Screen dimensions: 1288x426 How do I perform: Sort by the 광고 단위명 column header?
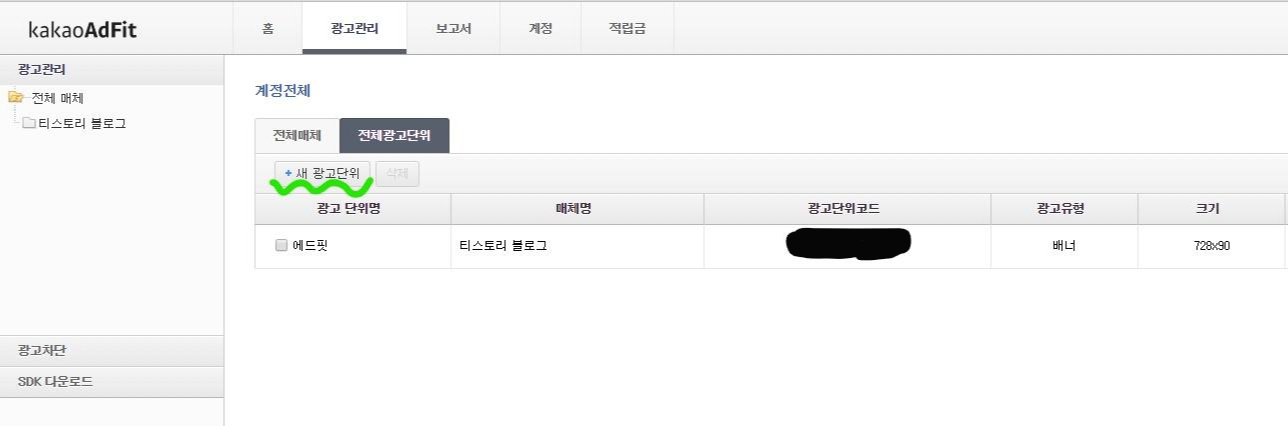[x=353, y=209]
